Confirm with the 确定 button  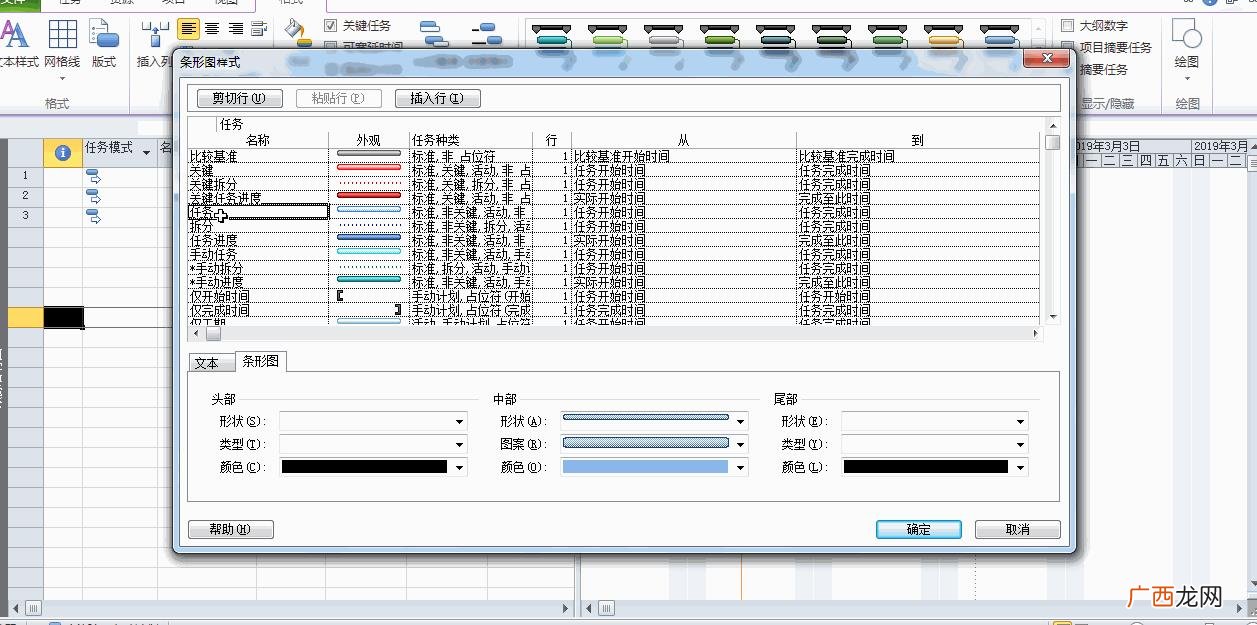[919, 530]
